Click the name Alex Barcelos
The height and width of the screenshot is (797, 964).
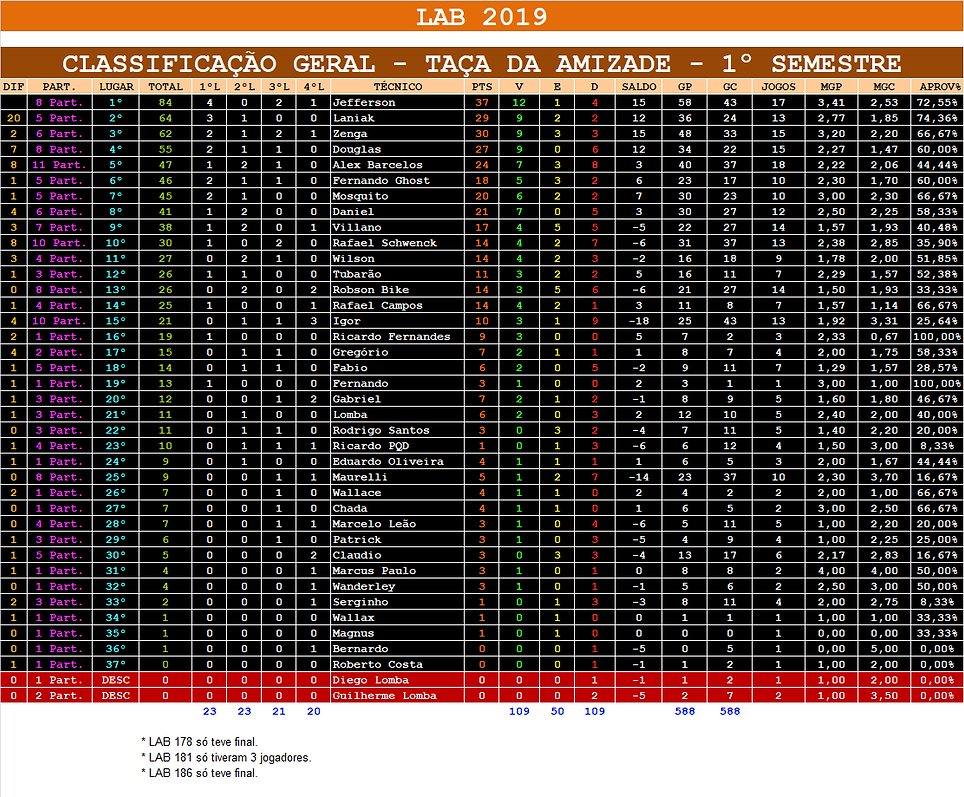coord(377,165)
